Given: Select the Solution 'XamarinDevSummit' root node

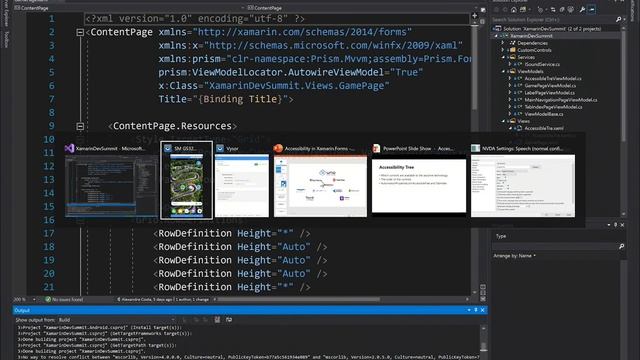Looking at the screenshot, I should pos(551,29).
